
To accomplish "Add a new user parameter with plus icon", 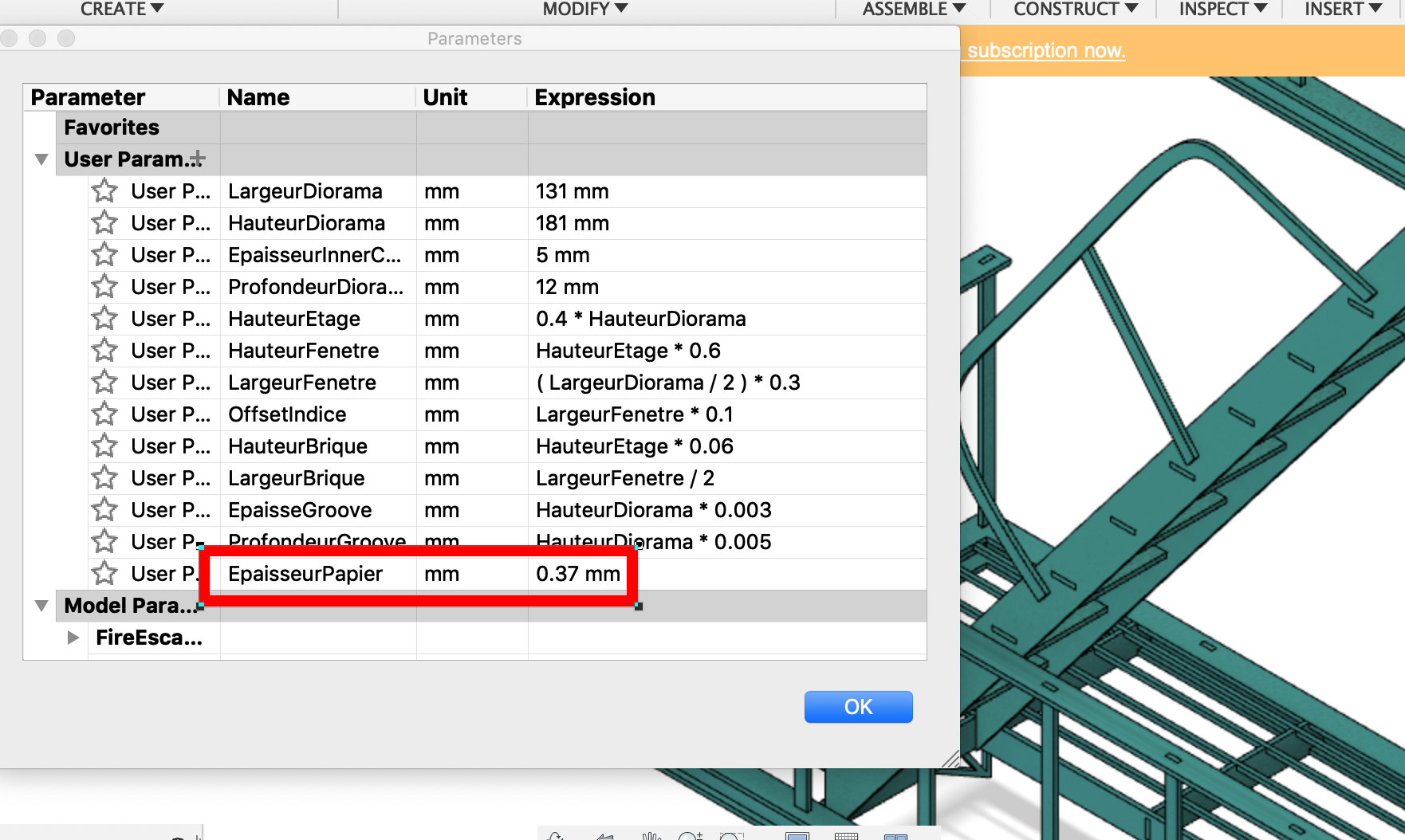I will 197,159.
